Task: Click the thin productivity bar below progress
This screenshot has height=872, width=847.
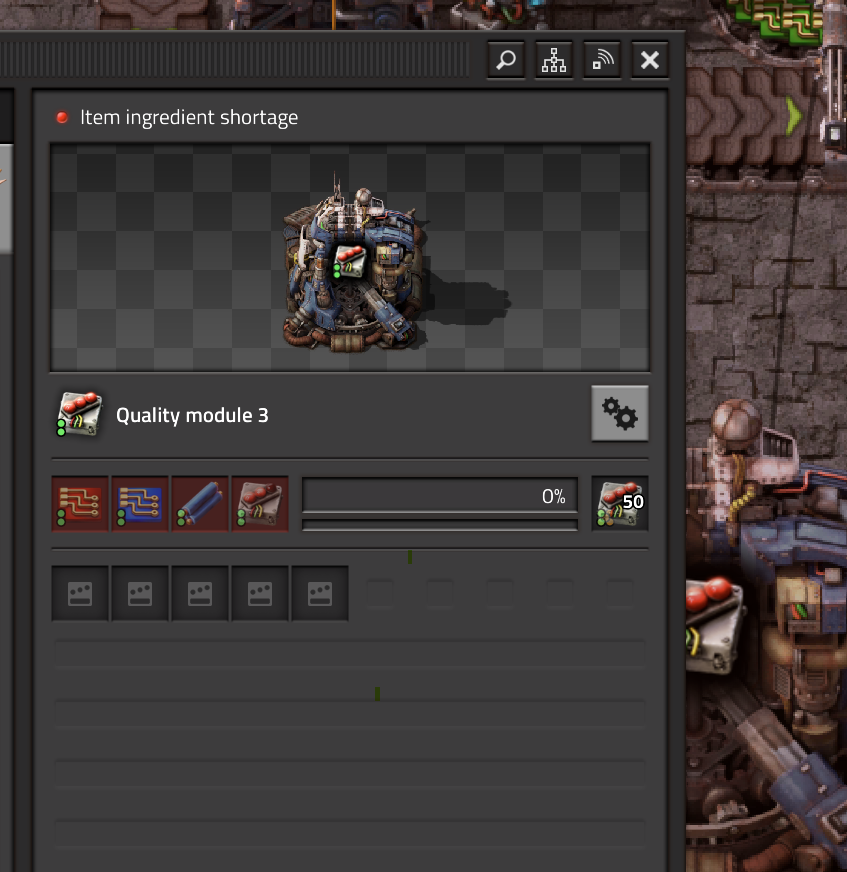Action: [x=440, y=525]
